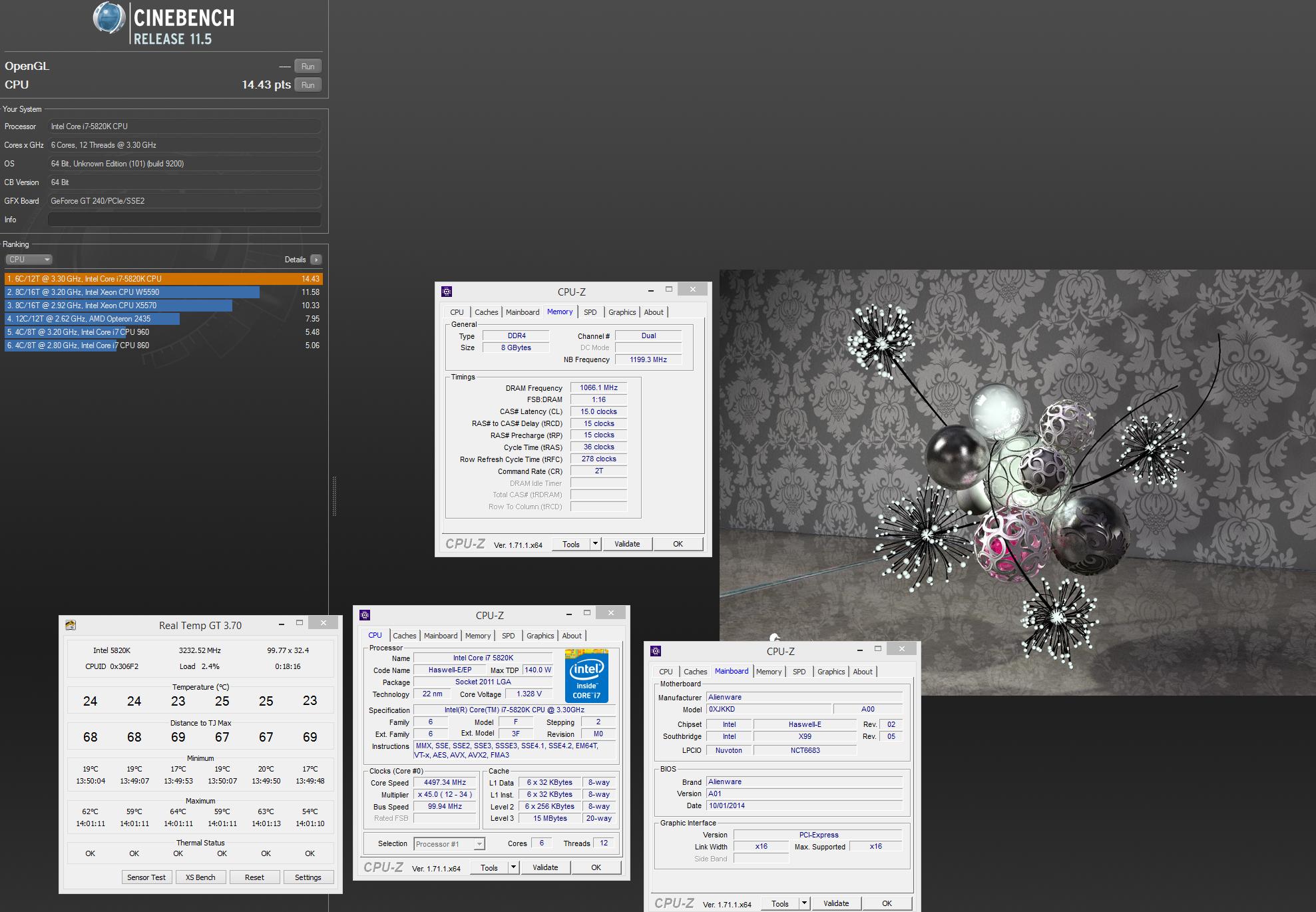Minimize the CPU-Z Mainboard window
This screenshot has width=1316, height=912.
[x=859, y=649]
